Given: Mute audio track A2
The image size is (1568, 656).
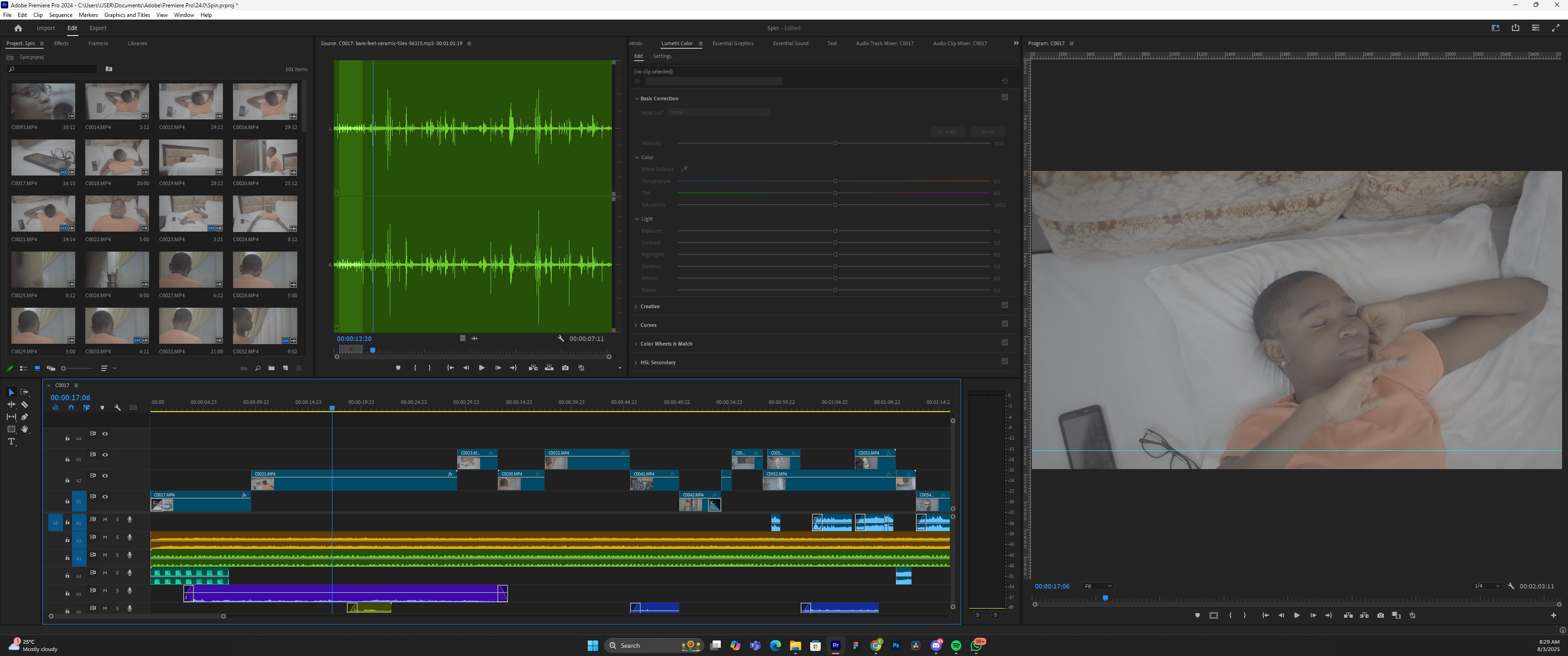Looking at the screenshot, I should click(x=105, y=537).
